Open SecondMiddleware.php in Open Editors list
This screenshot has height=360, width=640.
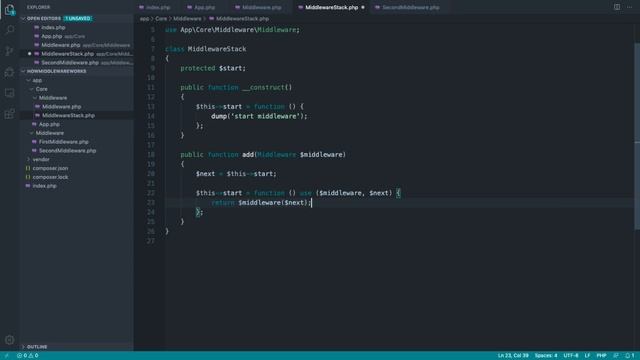click(70, 63)
